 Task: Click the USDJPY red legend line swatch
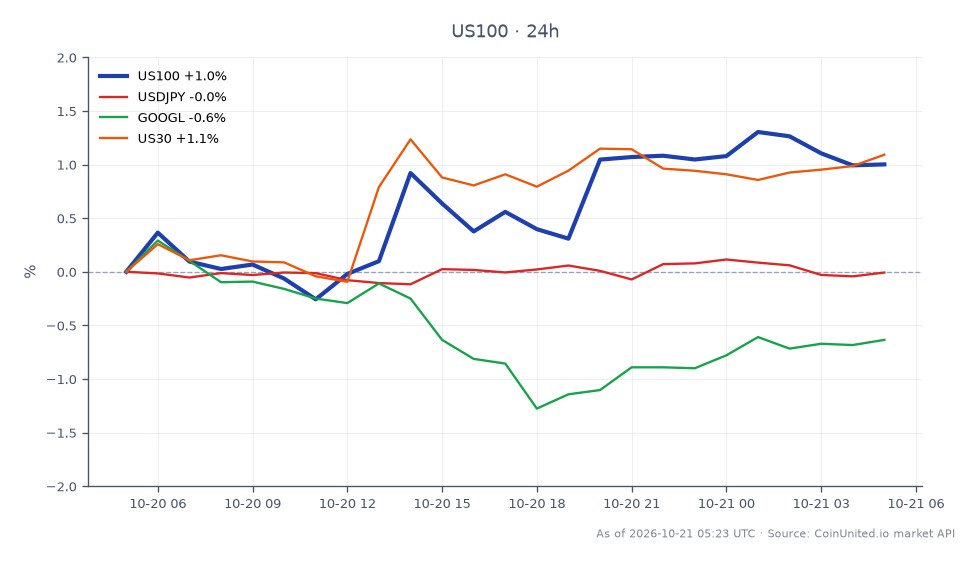click(x=114, y=97)
